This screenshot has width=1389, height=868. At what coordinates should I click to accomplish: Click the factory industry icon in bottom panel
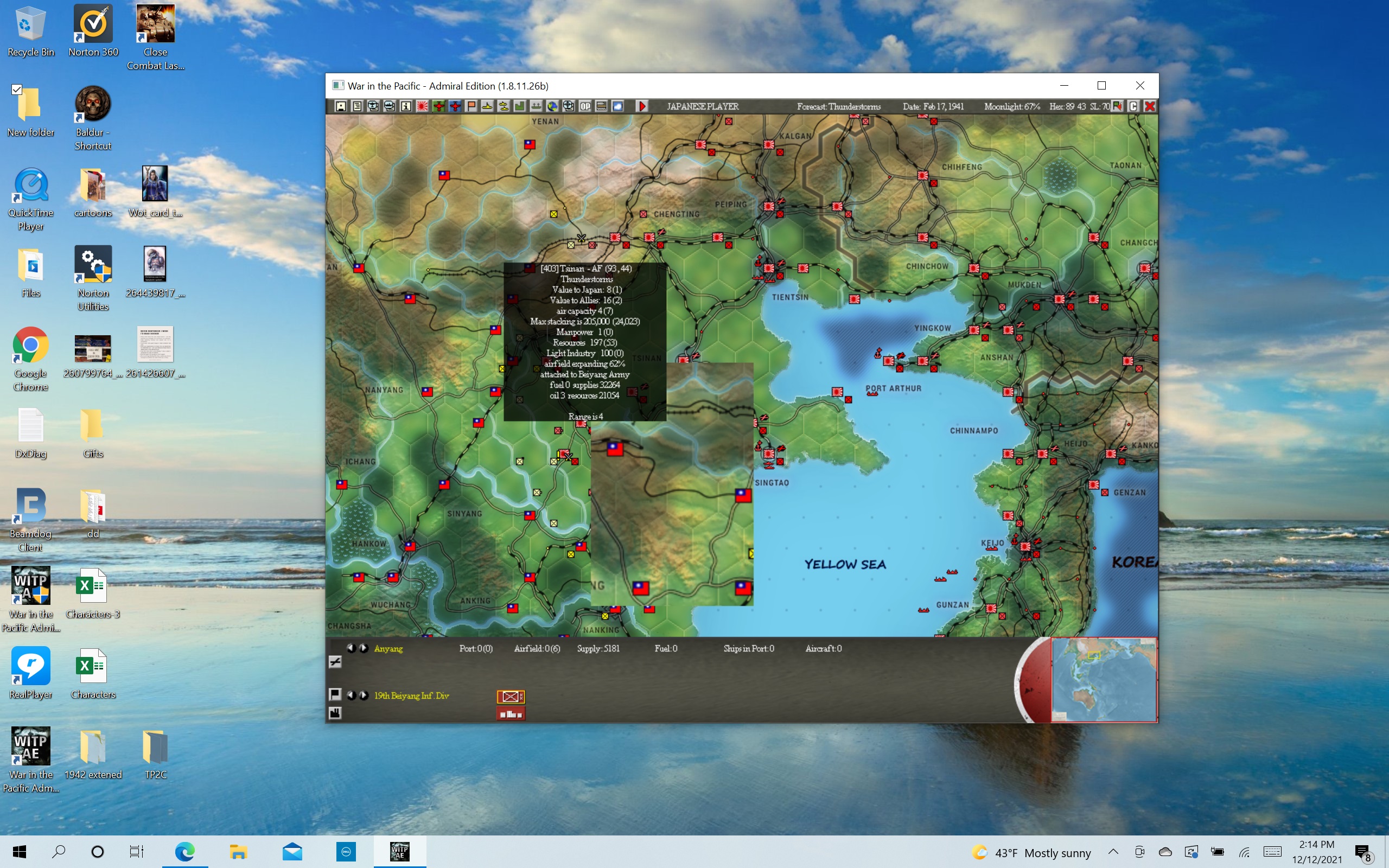tap(335, 713)
